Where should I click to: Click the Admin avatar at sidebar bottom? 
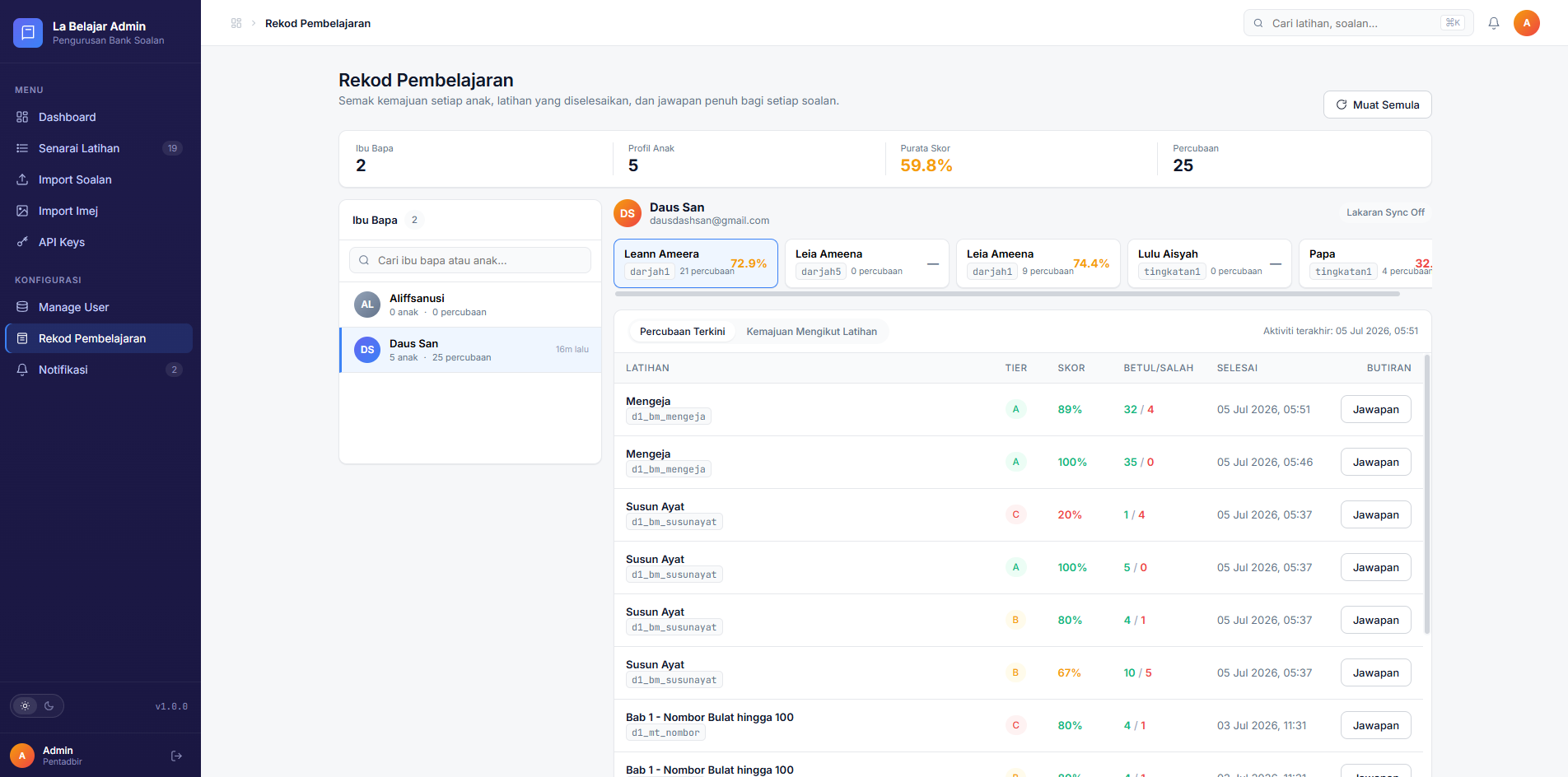pyautogui.click(x=22, y=756)
